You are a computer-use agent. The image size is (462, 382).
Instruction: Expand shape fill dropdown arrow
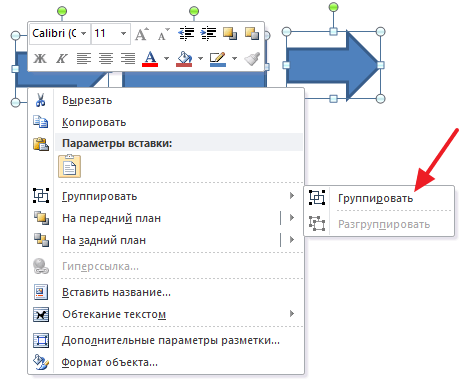click(200, 59)
